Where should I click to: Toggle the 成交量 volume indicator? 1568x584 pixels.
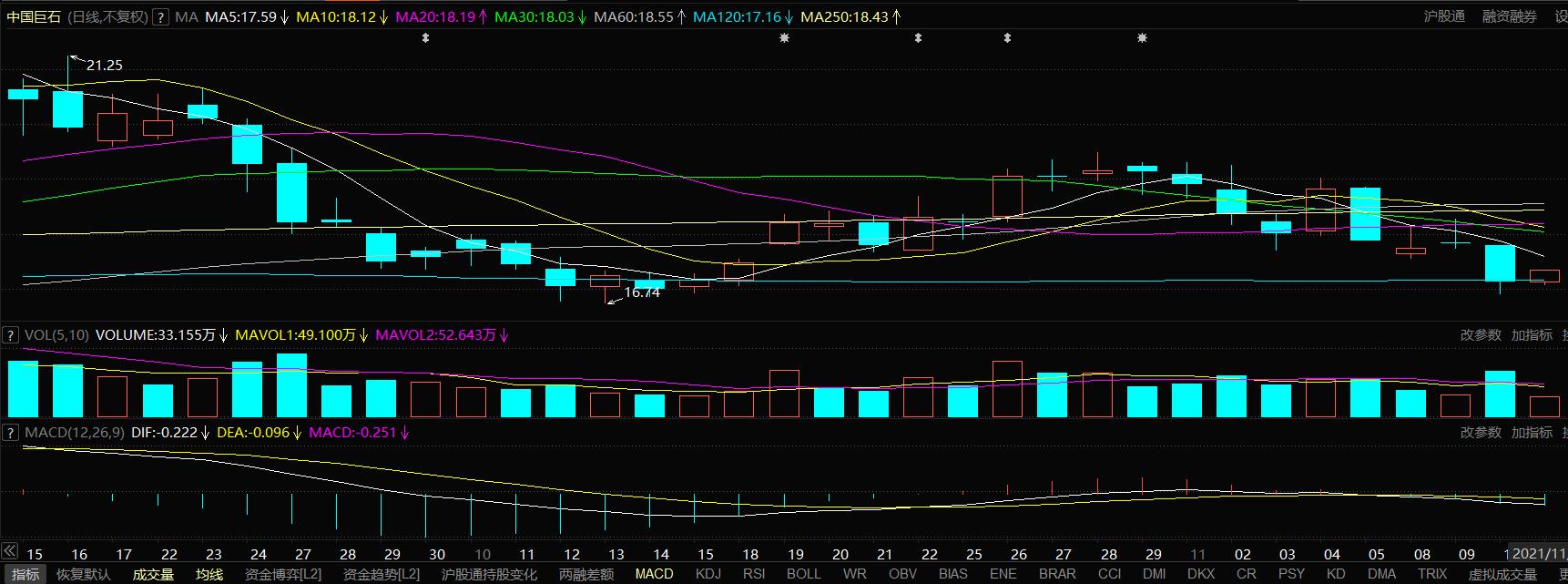click(x=153, y=574)
